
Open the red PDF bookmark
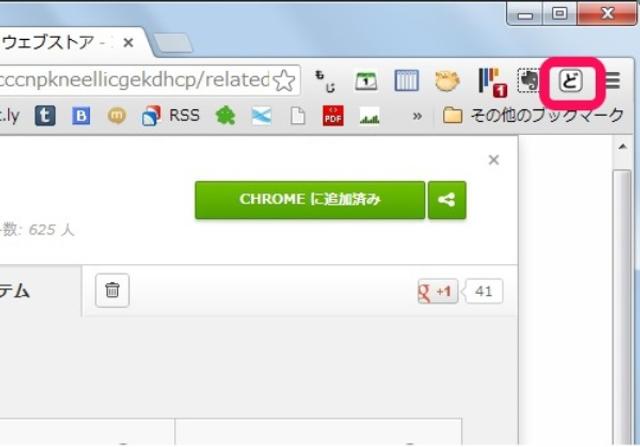(333, 116)
